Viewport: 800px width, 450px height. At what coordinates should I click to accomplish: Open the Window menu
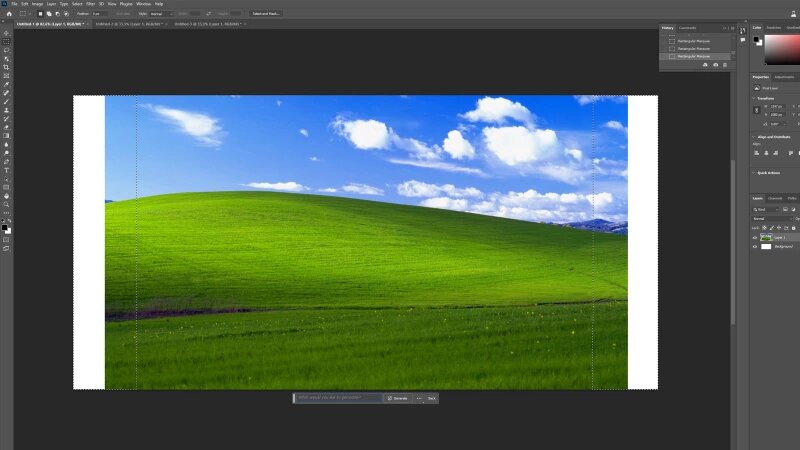143,4
